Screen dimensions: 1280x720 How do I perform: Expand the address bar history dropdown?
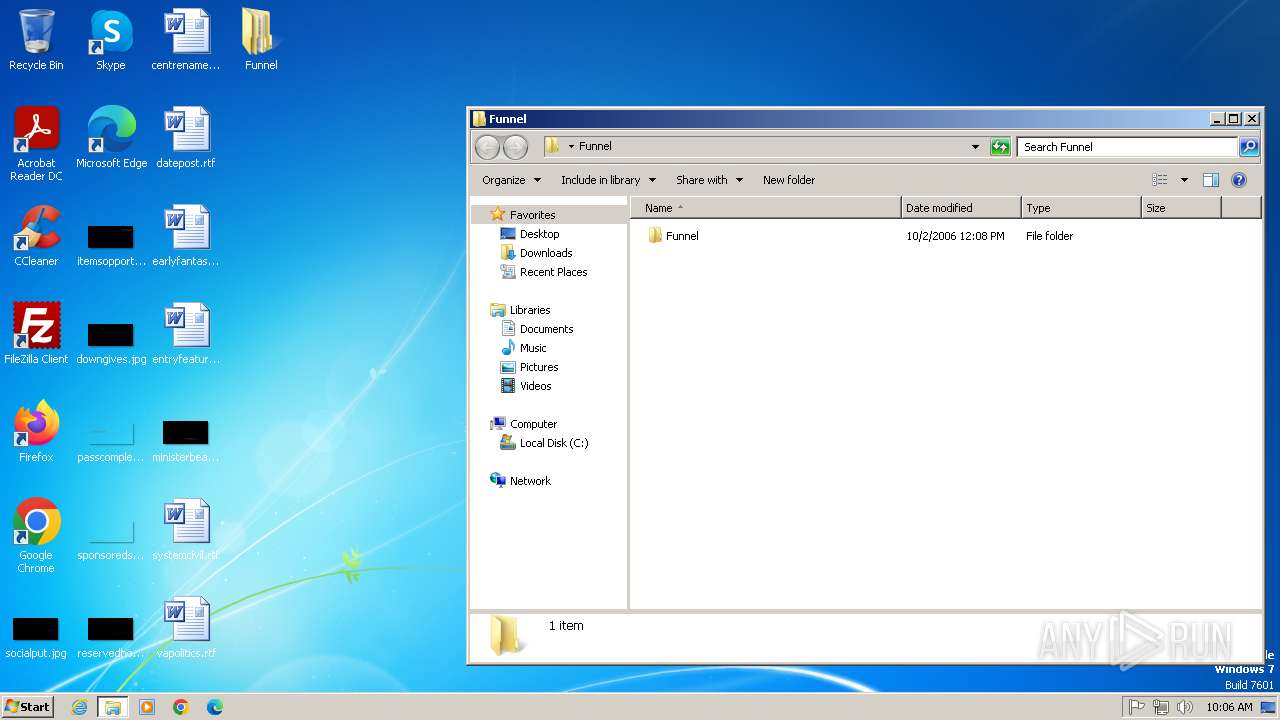point(976,147)
